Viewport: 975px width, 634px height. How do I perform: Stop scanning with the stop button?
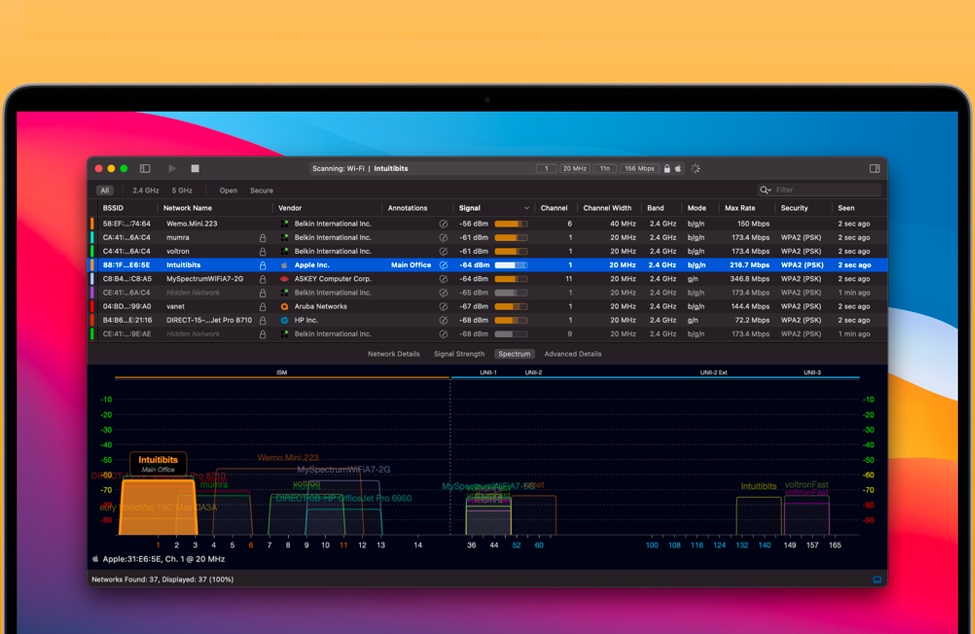point(195,169)
